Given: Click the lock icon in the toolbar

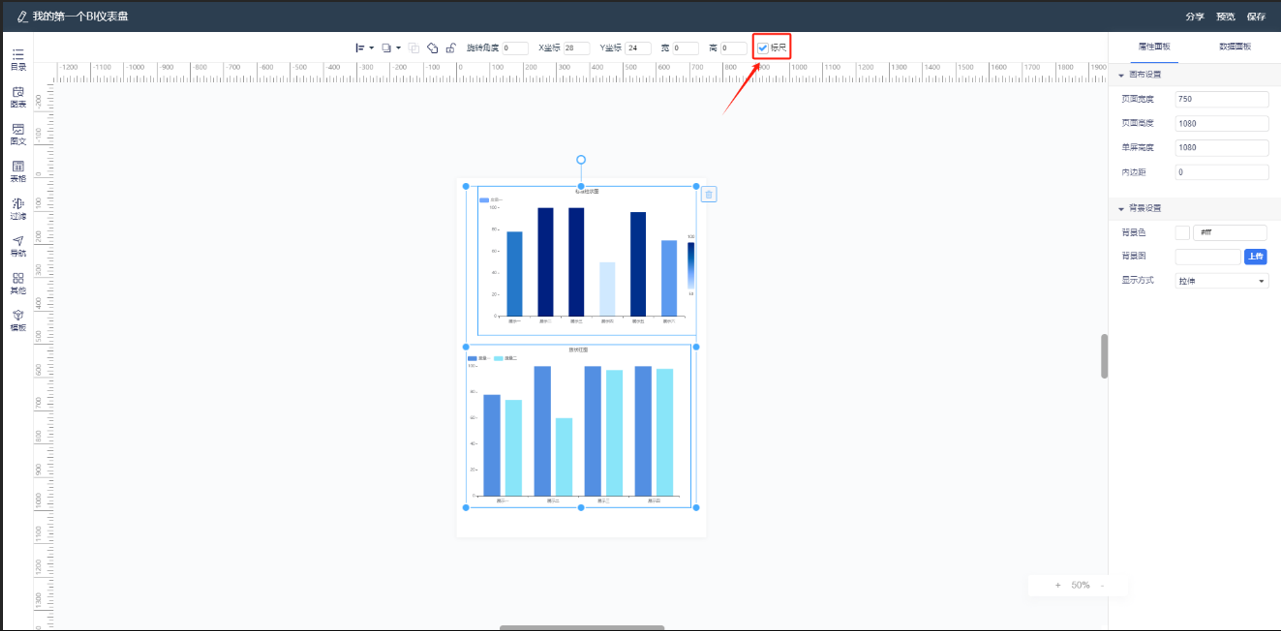Looking at the screenshot, I should (x=451, y=47).
